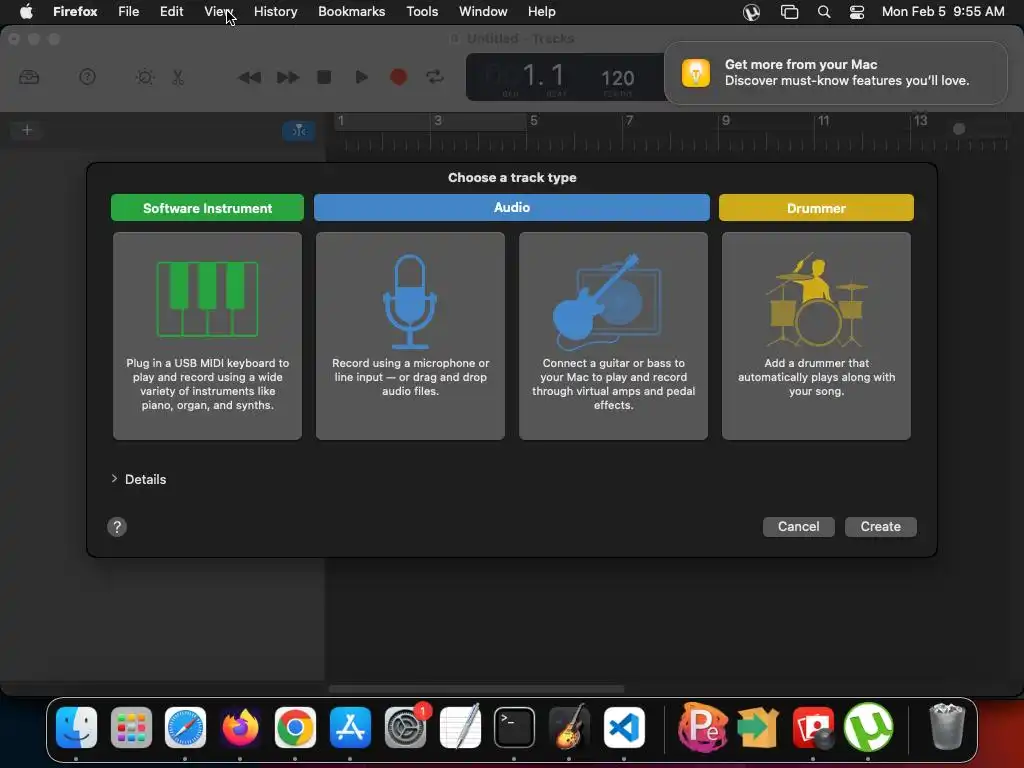The height and width of the screenshot is (768, 1024).
Task: Open the Tools menu
Action: coord(422,12)
